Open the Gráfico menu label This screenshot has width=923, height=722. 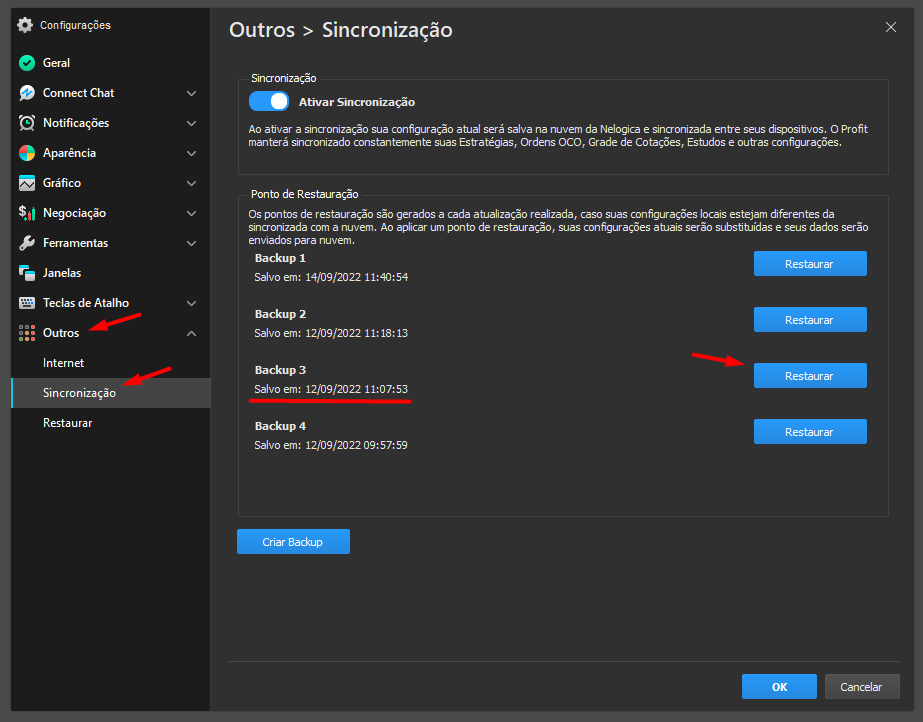62,183
